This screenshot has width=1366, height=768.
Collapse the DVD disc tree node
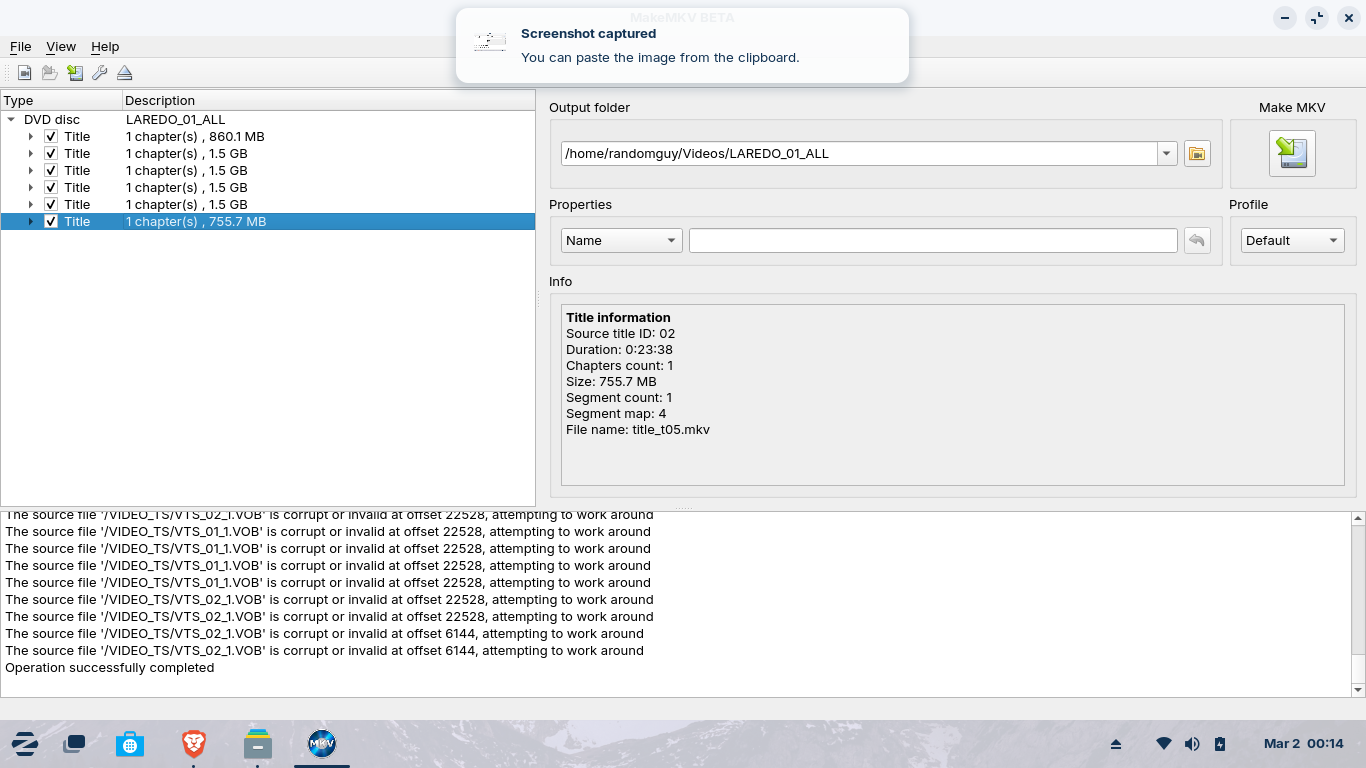tap(11, 119)
